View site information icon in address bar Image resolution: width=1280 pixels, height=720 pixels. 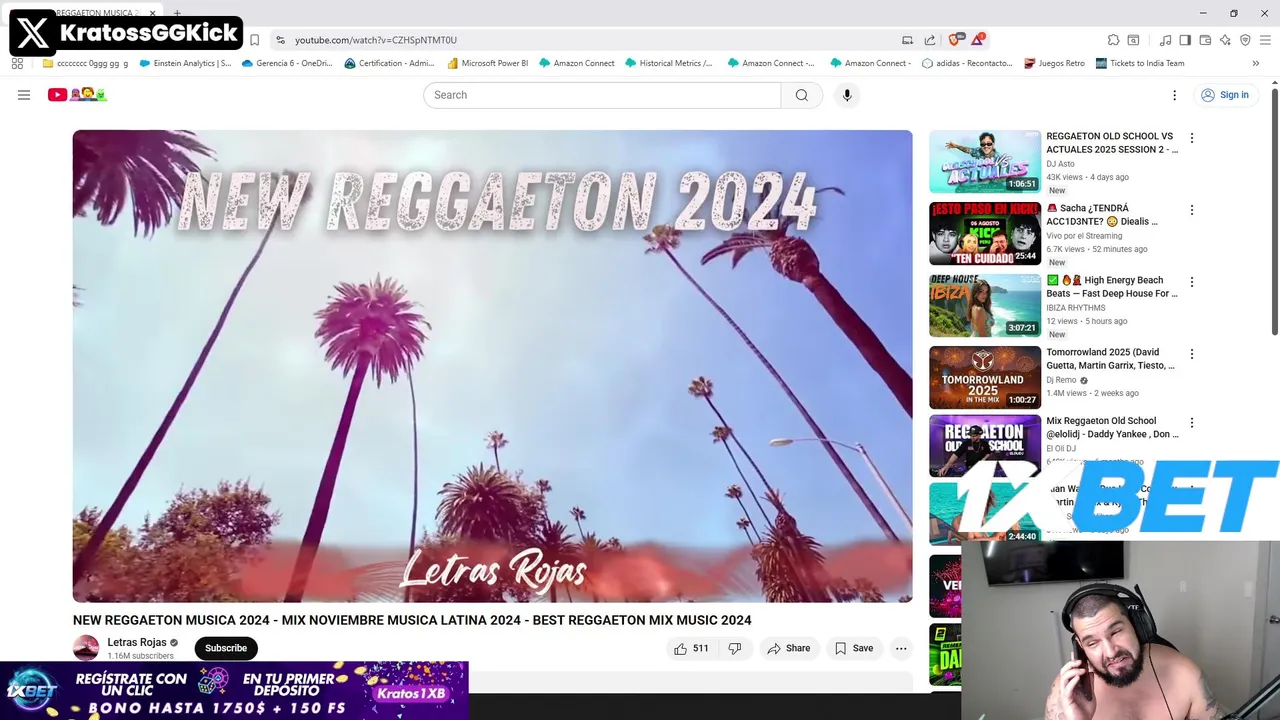(281, 40)
